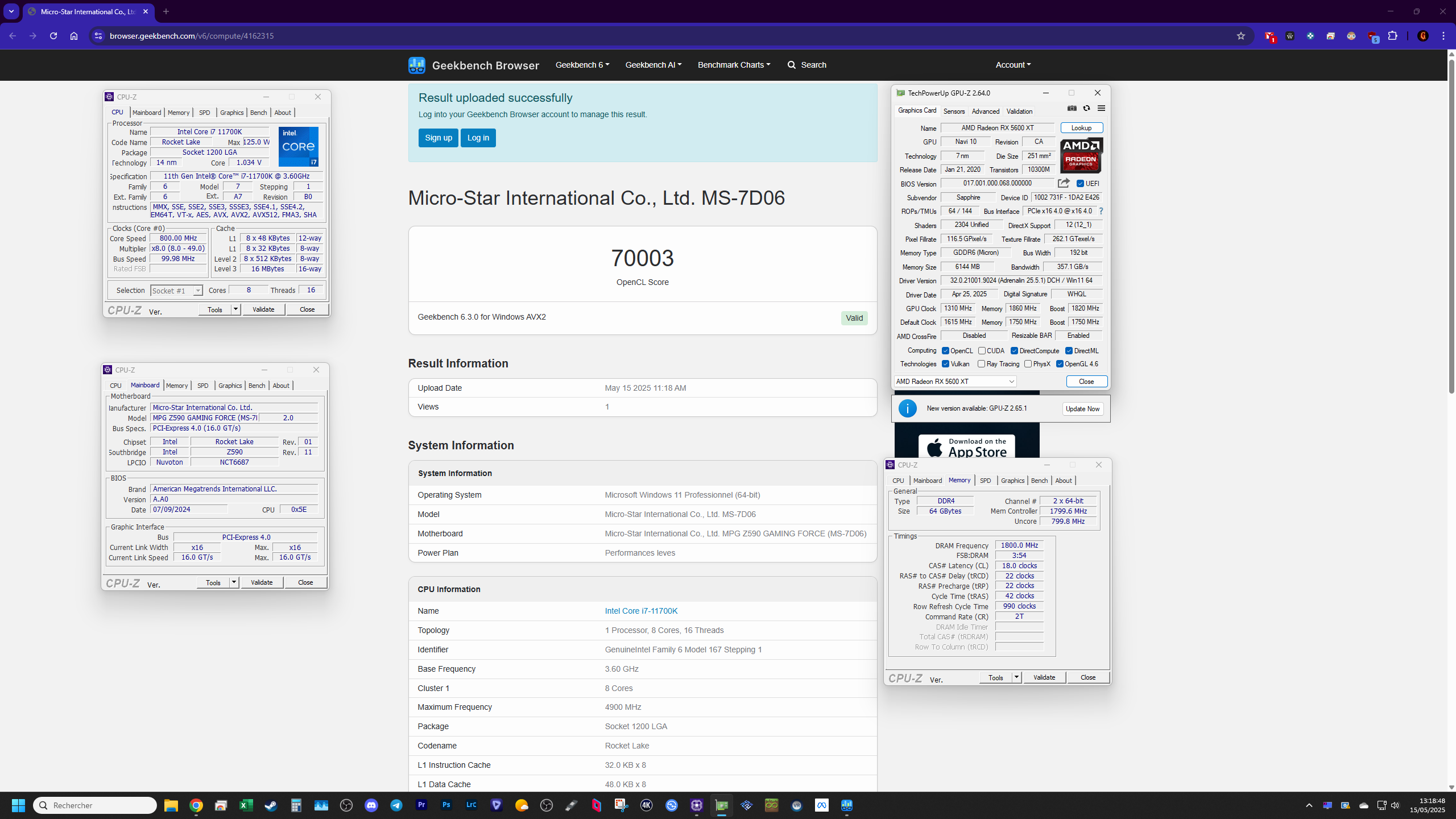Open Tools dropdown arrow in CPU window
The height and width of the screenshot is (819, 1456).
point(235,309)
